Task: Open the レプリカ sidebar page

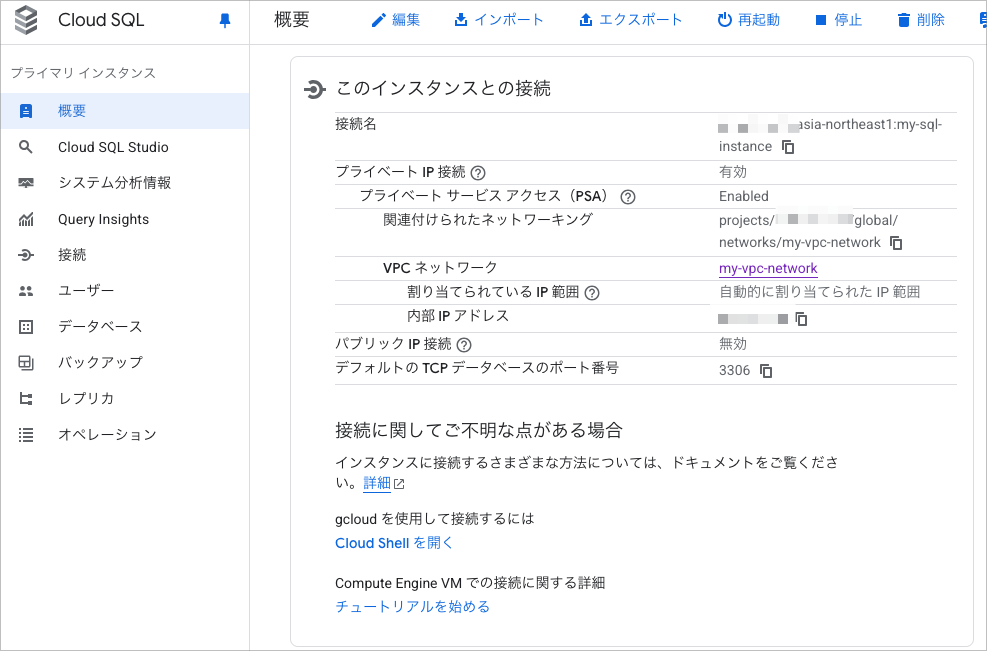Action: (x=125, y=399)
